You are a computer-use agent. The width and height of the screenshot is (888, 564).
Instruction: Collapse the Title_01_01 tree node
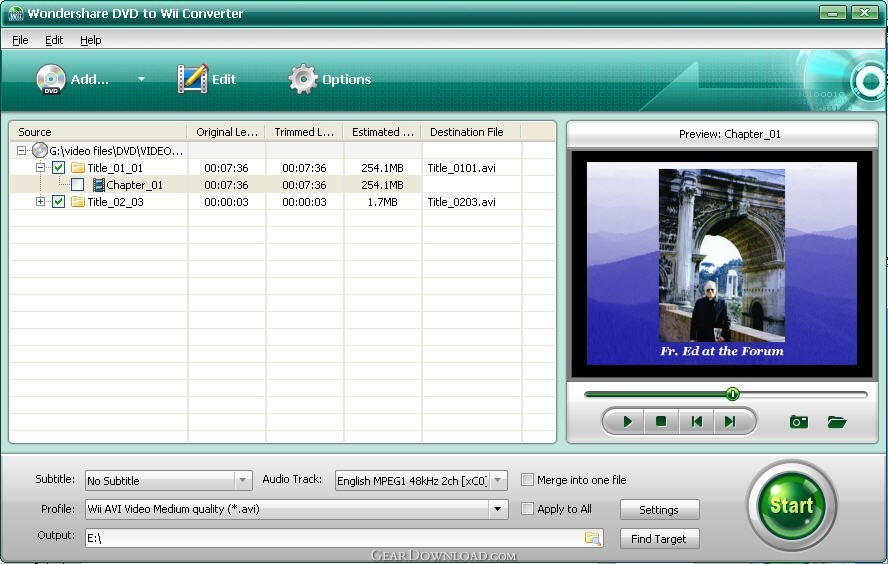click(40, 167)
